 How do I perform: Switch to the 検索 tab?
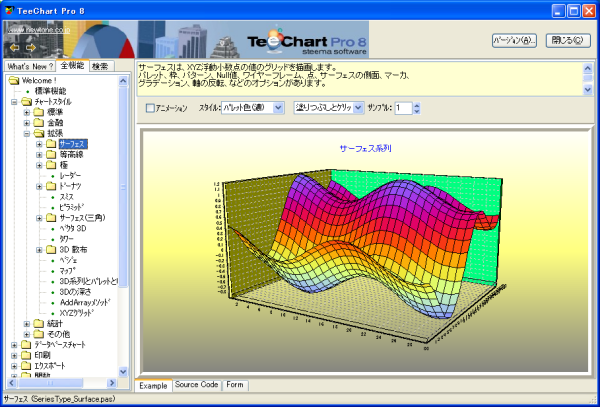[101, 66]
